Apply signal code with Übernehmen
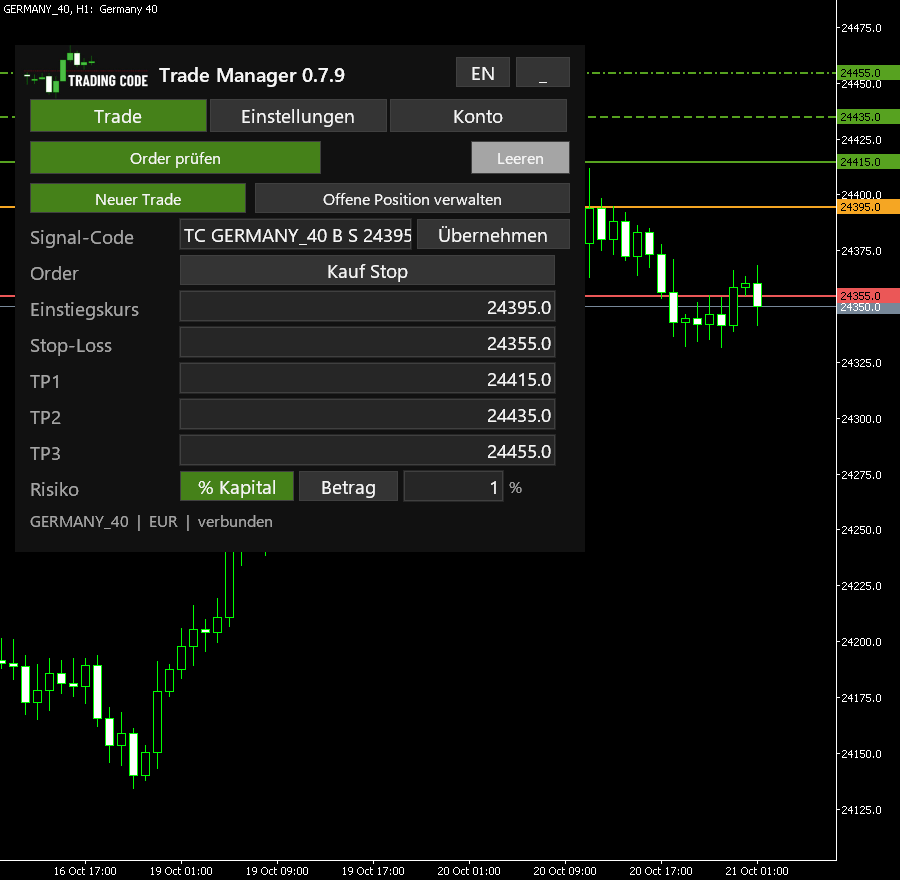 [493, 234]
